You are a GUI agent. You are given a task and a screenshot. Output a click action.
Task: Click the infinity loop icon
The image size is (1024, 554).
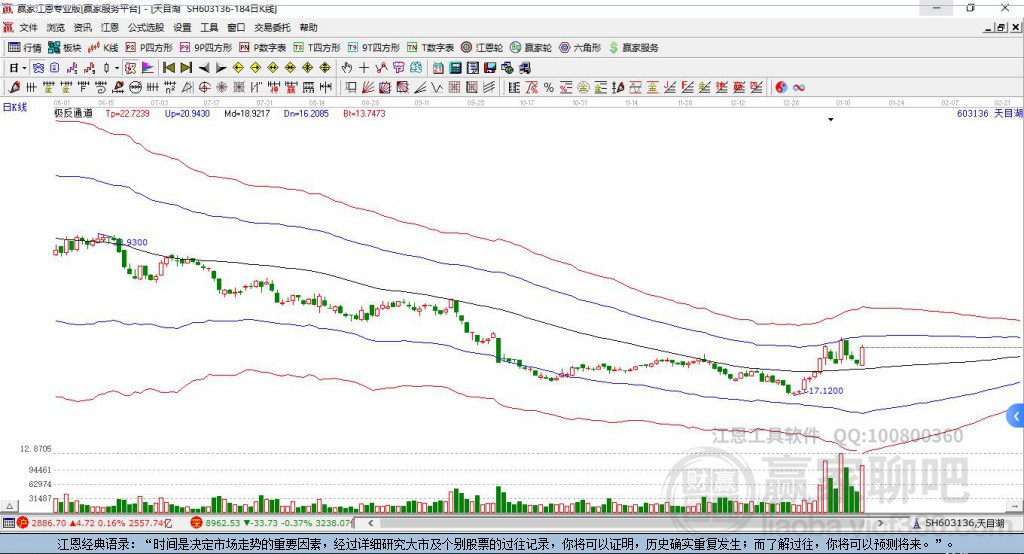click(x=799, y=87)
